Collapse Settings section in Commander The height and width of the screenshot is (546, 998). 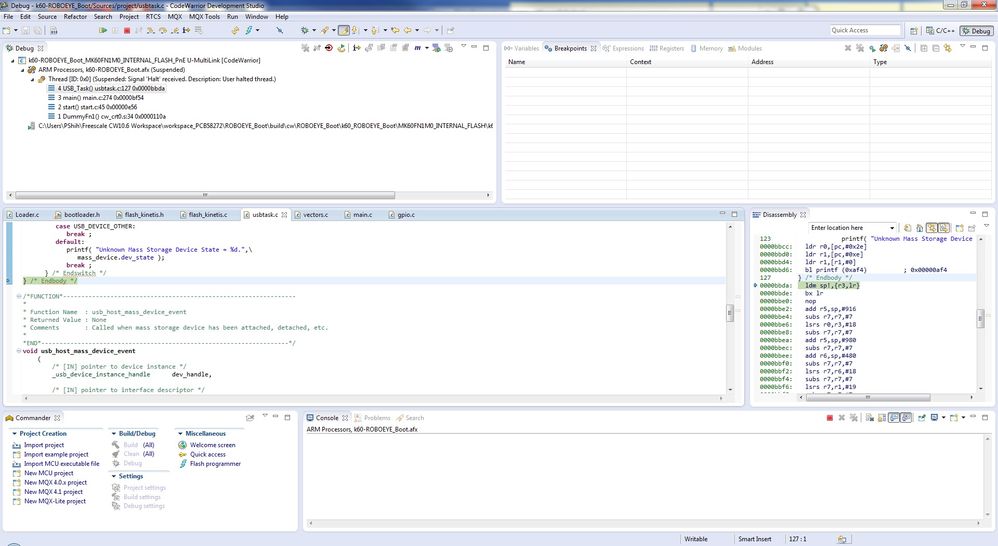point(113,476)
